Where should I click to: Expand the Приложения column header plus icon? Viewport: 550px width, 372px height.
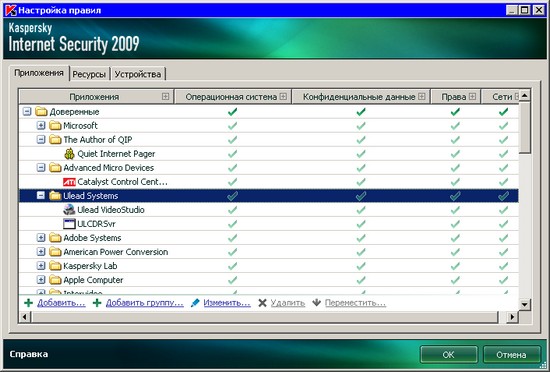click(x=165, y=96)
